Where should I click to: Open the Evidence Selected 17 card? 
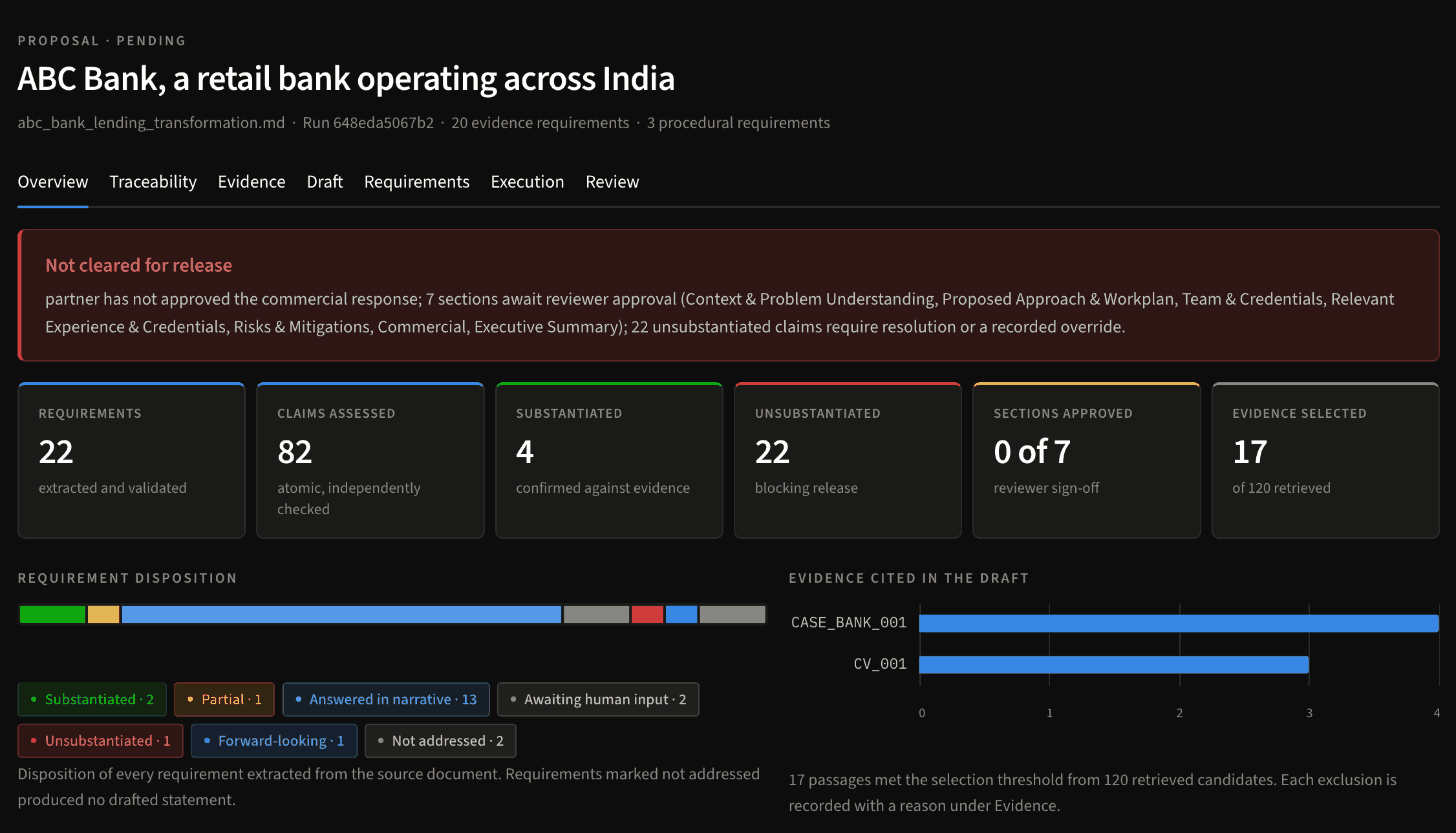pyautogui.click(x=1325, y=460)
